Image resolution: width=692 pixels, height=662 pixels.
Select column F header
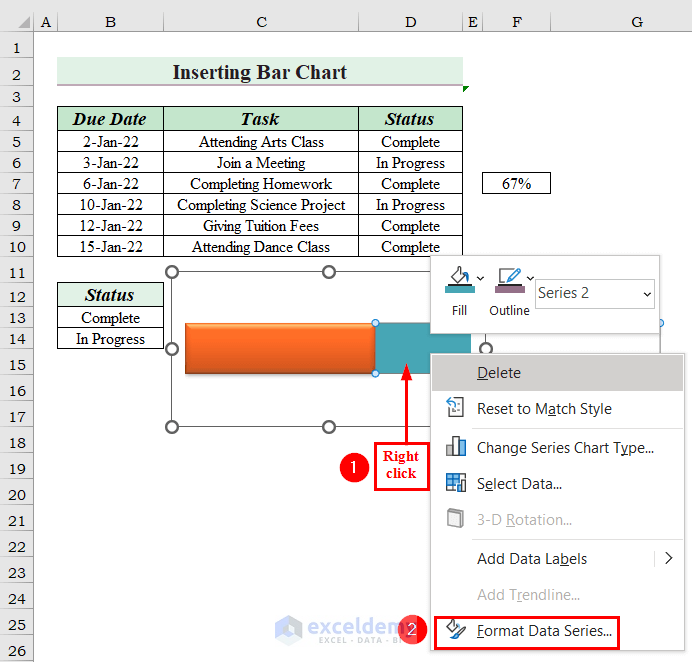click(517, 22)
